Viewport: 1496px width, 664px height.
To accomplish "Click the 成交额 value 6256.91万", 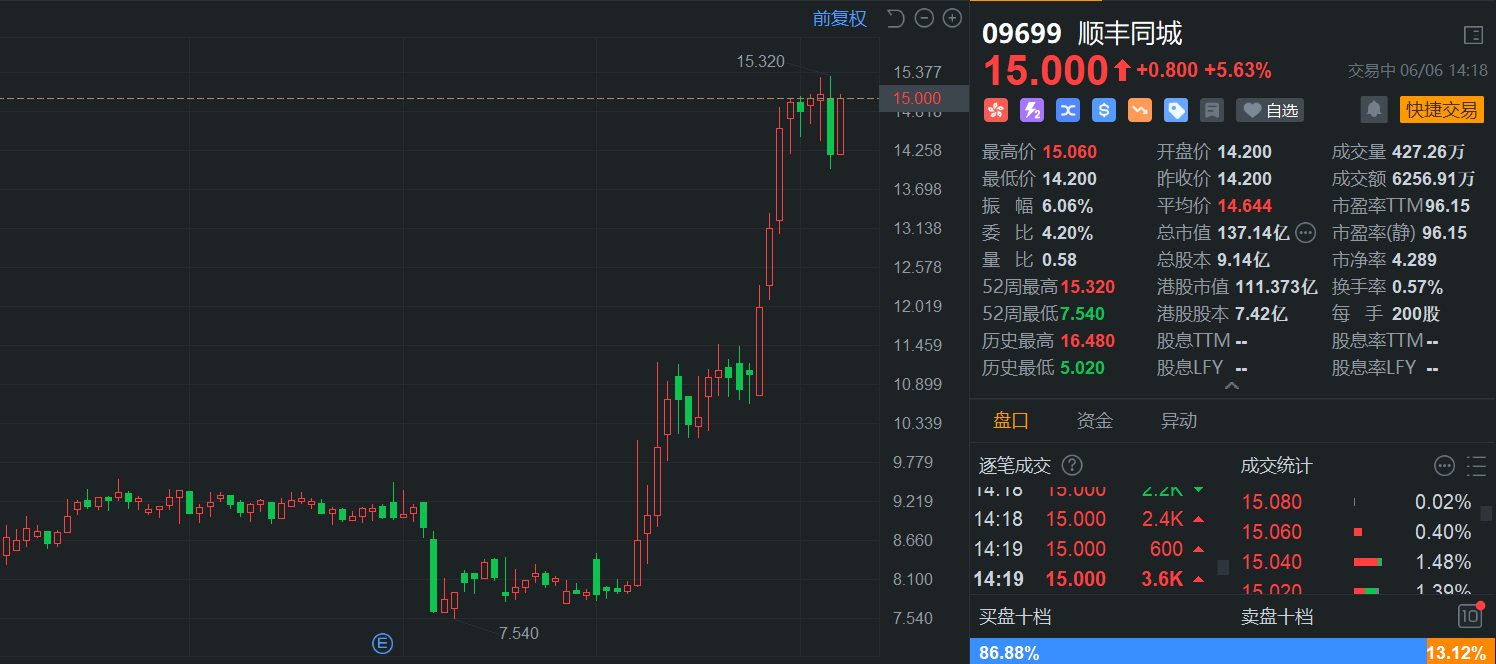I will tap(1434, 179).
